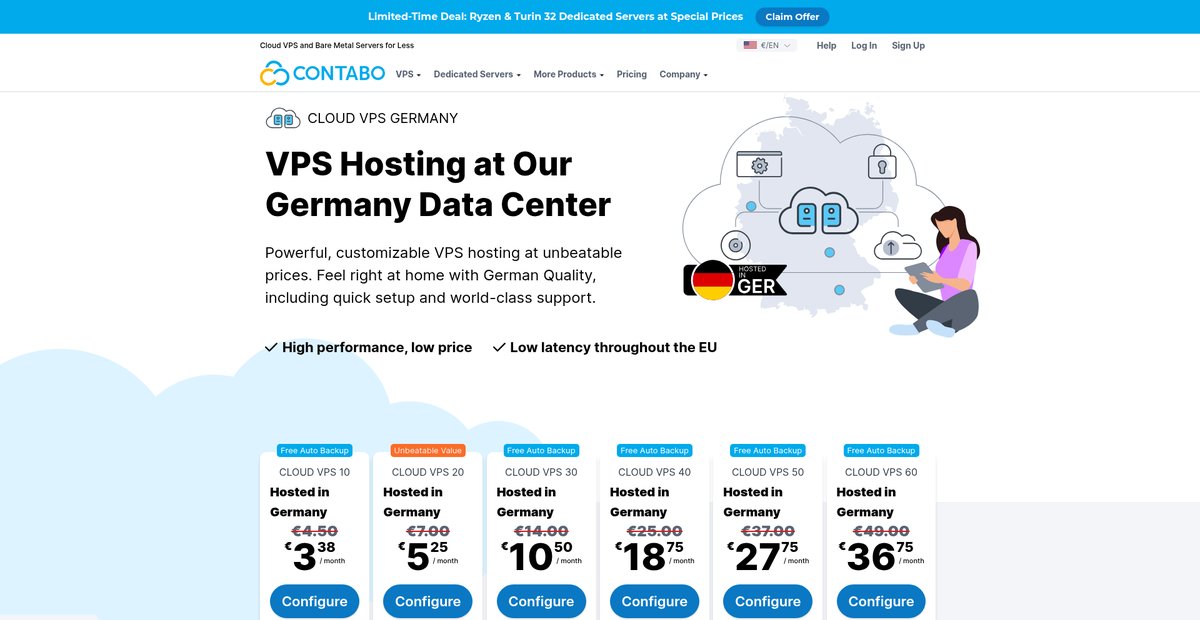Screen dimensions: 1200x620
Task: Click the gear window icon in the illustration
Action: click(x=759, y=164)
